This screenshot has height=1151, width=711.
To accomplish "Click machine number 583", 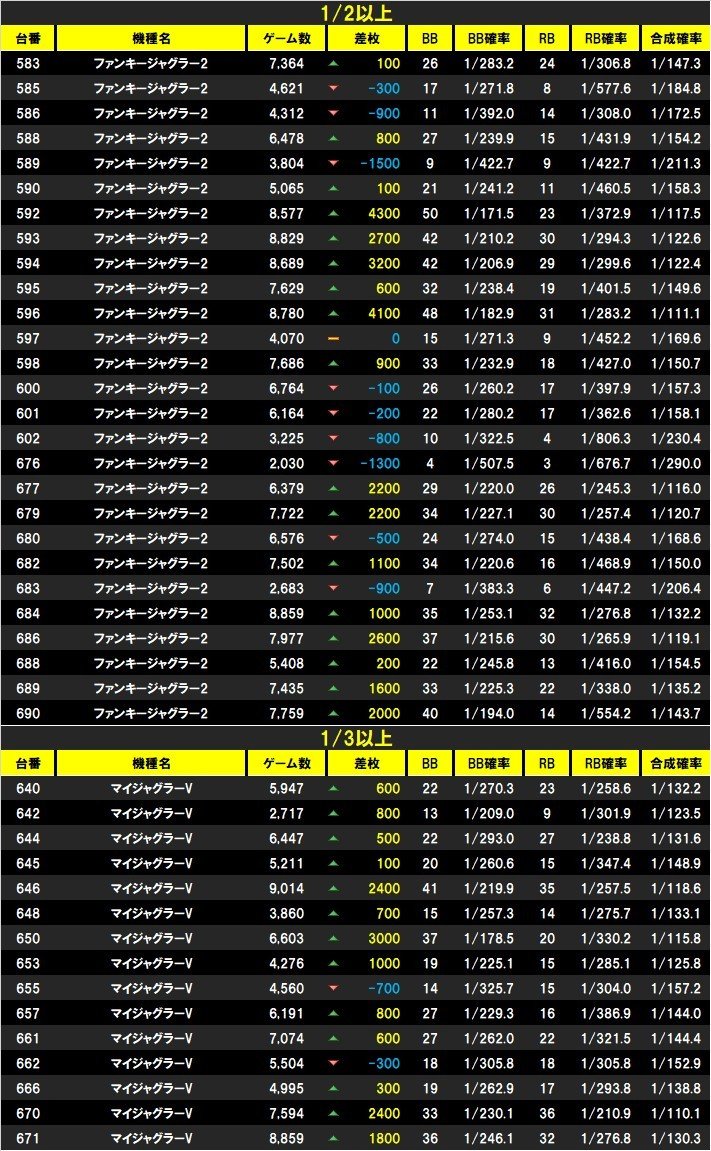I will (28, 64).
